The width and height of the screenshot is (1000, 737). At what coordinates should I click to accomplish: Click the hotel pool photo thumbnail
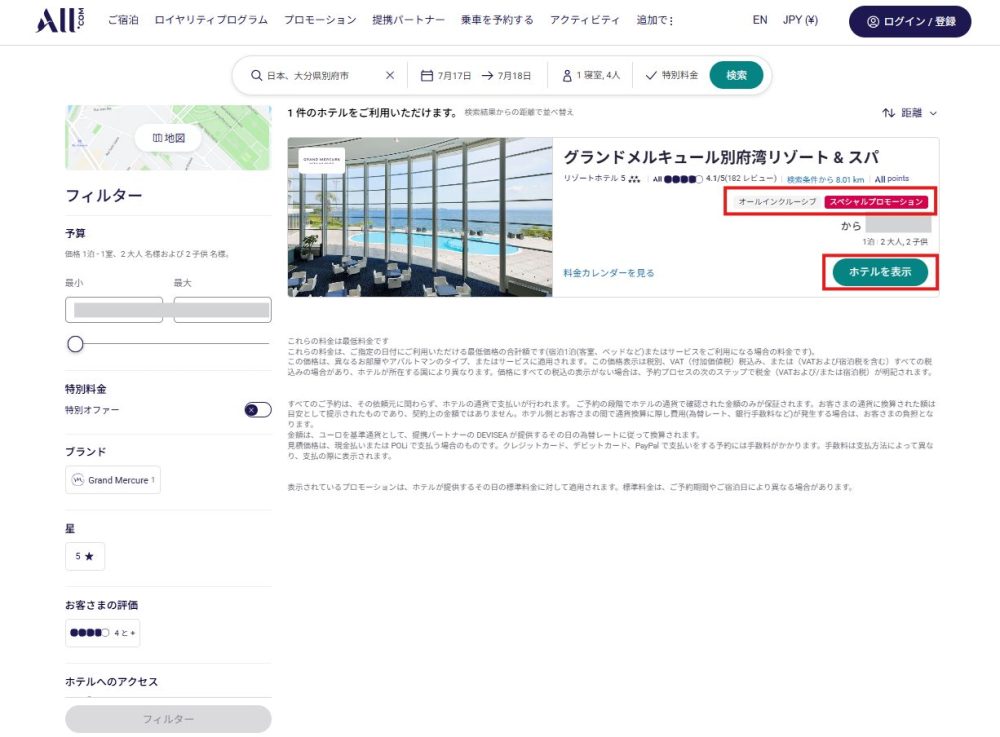click(420, 217)
